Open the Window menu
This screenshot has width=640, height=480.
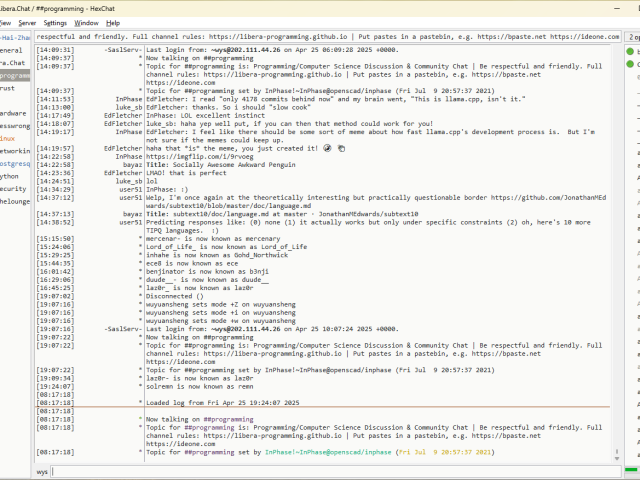click(x=87, y=22)
